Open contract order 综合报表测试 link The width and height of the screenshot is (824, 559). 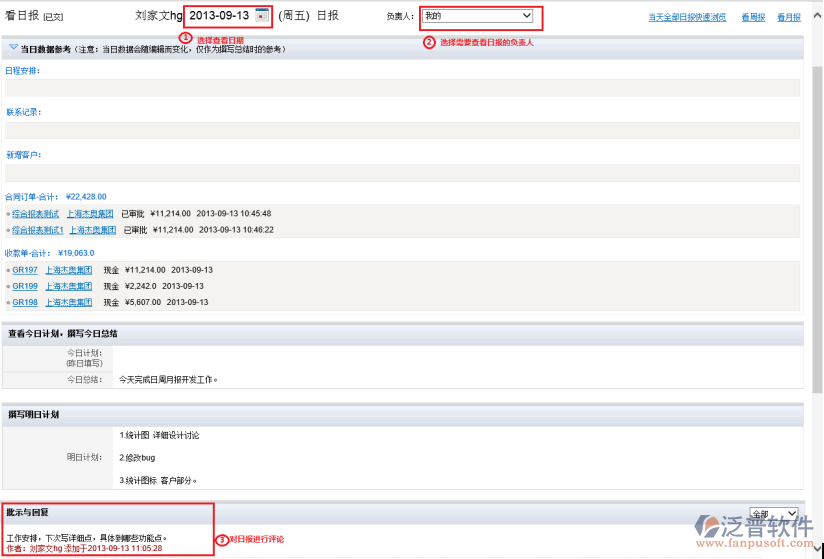click(36, 214)
